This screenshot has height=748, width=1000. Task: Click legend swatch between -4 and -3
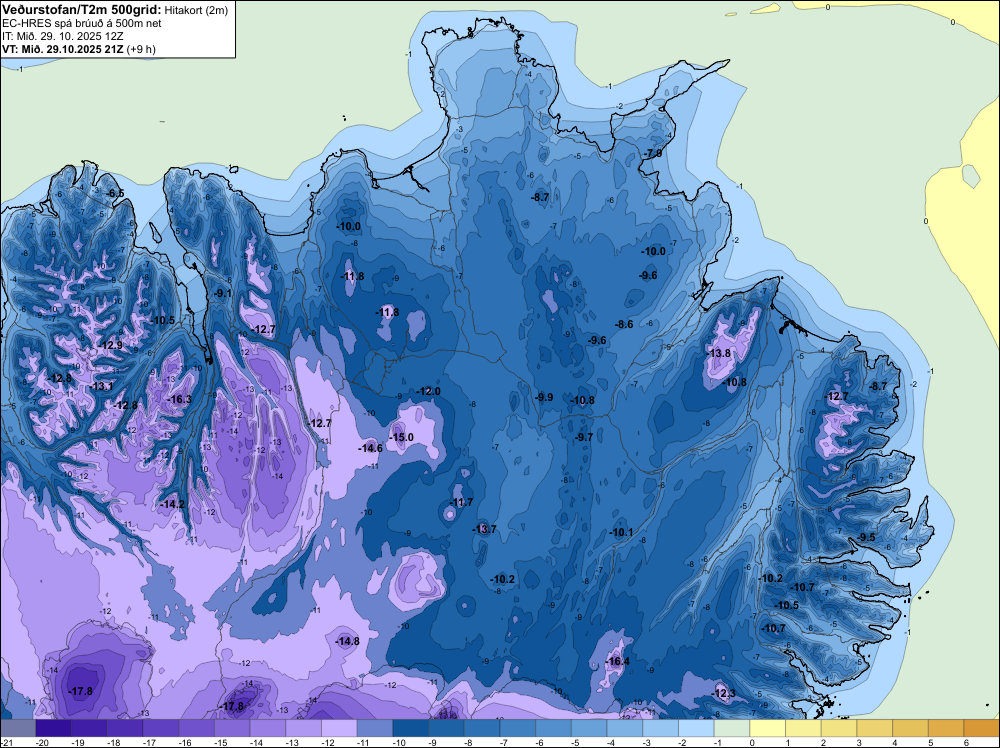[625, 728]
